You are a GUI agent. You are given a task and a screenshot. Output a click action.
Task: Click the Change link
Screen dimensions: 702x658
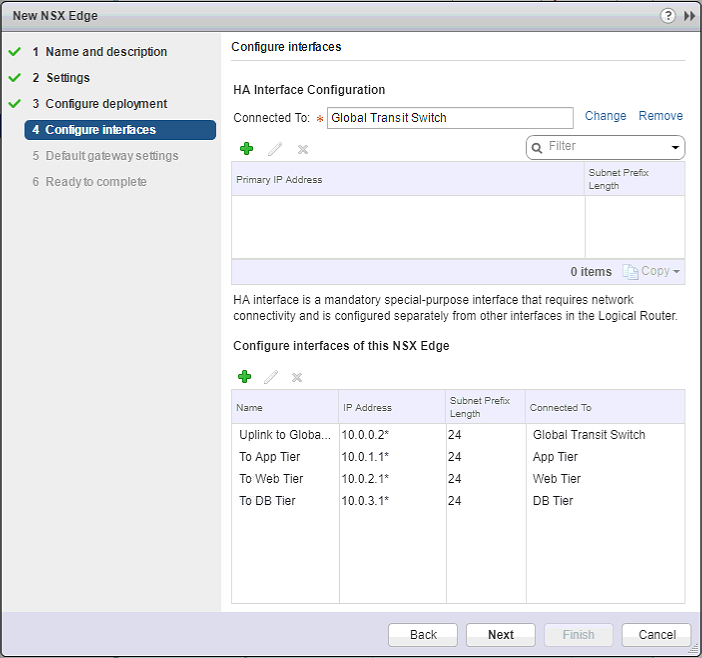605,116
